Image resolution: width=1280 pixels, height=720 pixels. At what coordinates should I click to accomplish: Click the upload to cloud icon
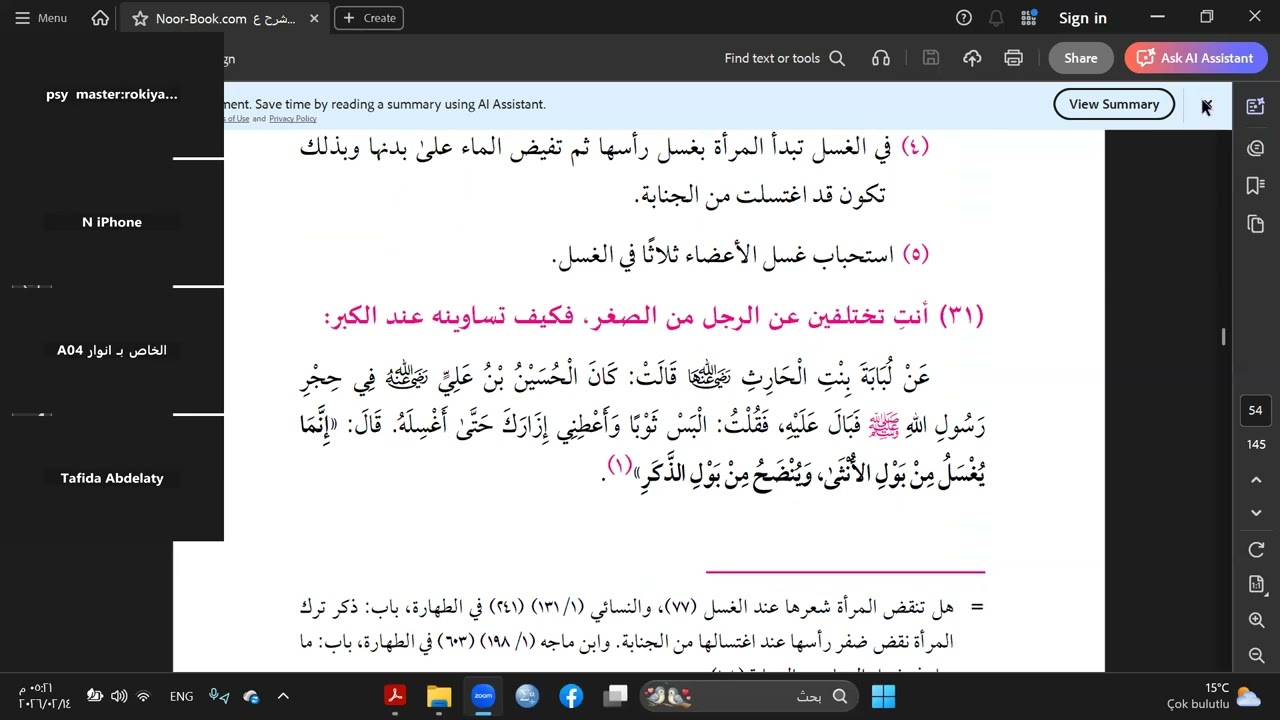pyautogui.click(x=972, y=58)
